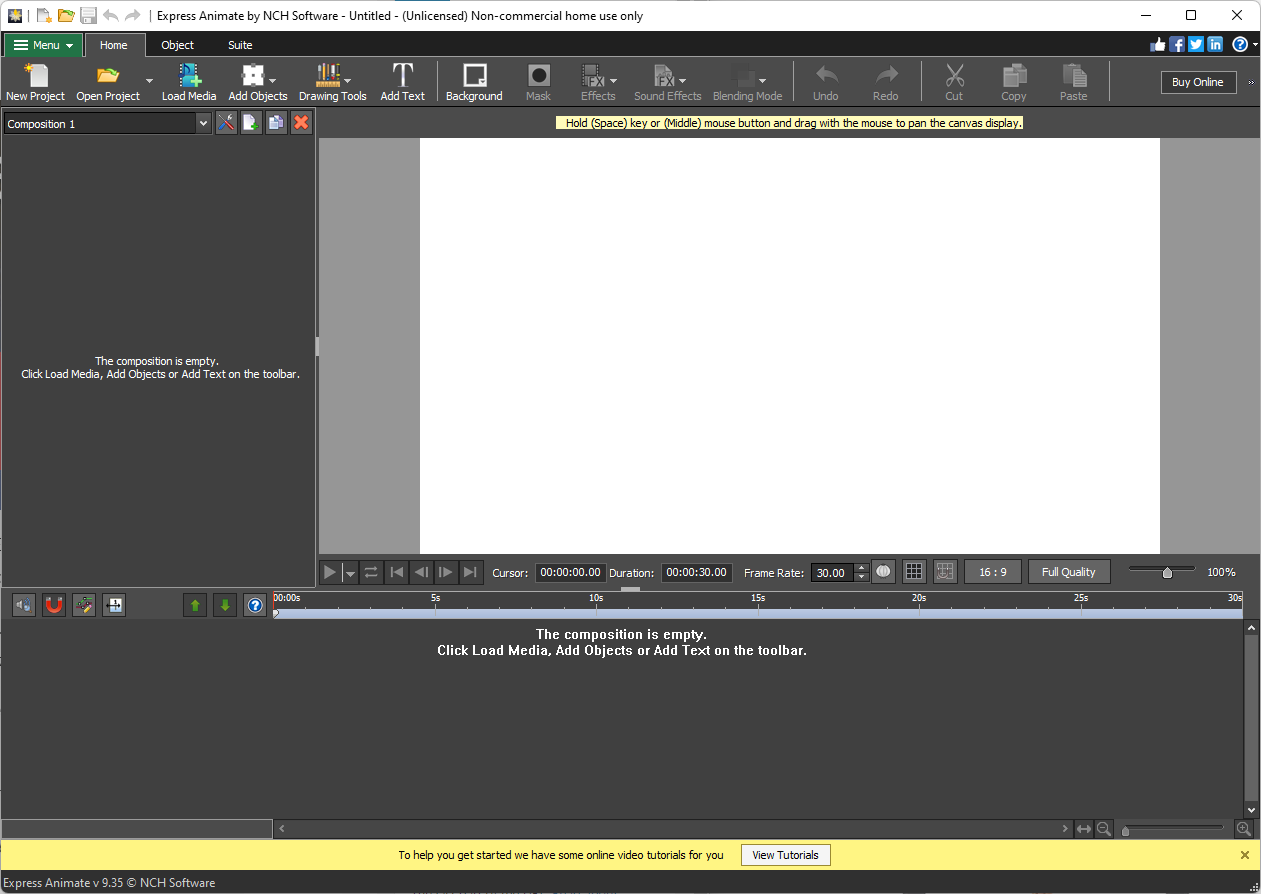
Task: Jump to the start of the composition
Action: [397, 572]
